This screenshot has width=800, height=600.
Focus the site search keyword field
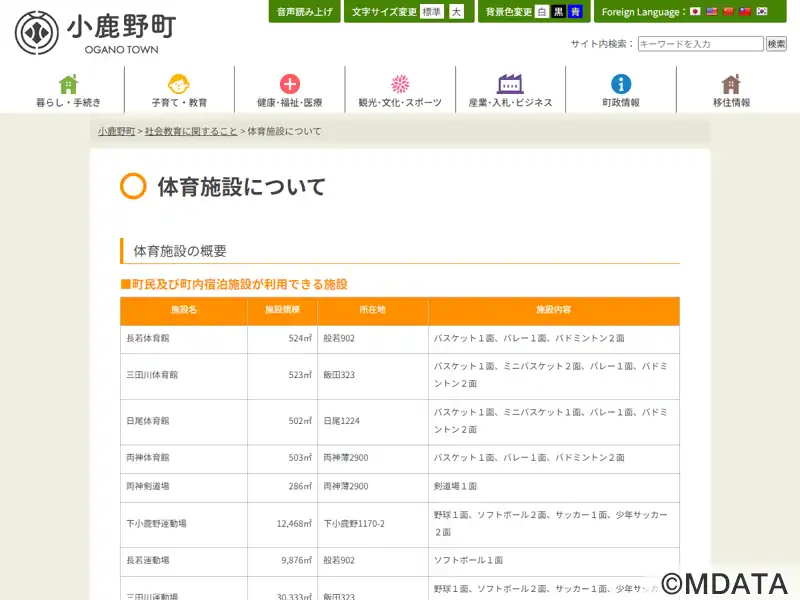(x=701, y=44)
